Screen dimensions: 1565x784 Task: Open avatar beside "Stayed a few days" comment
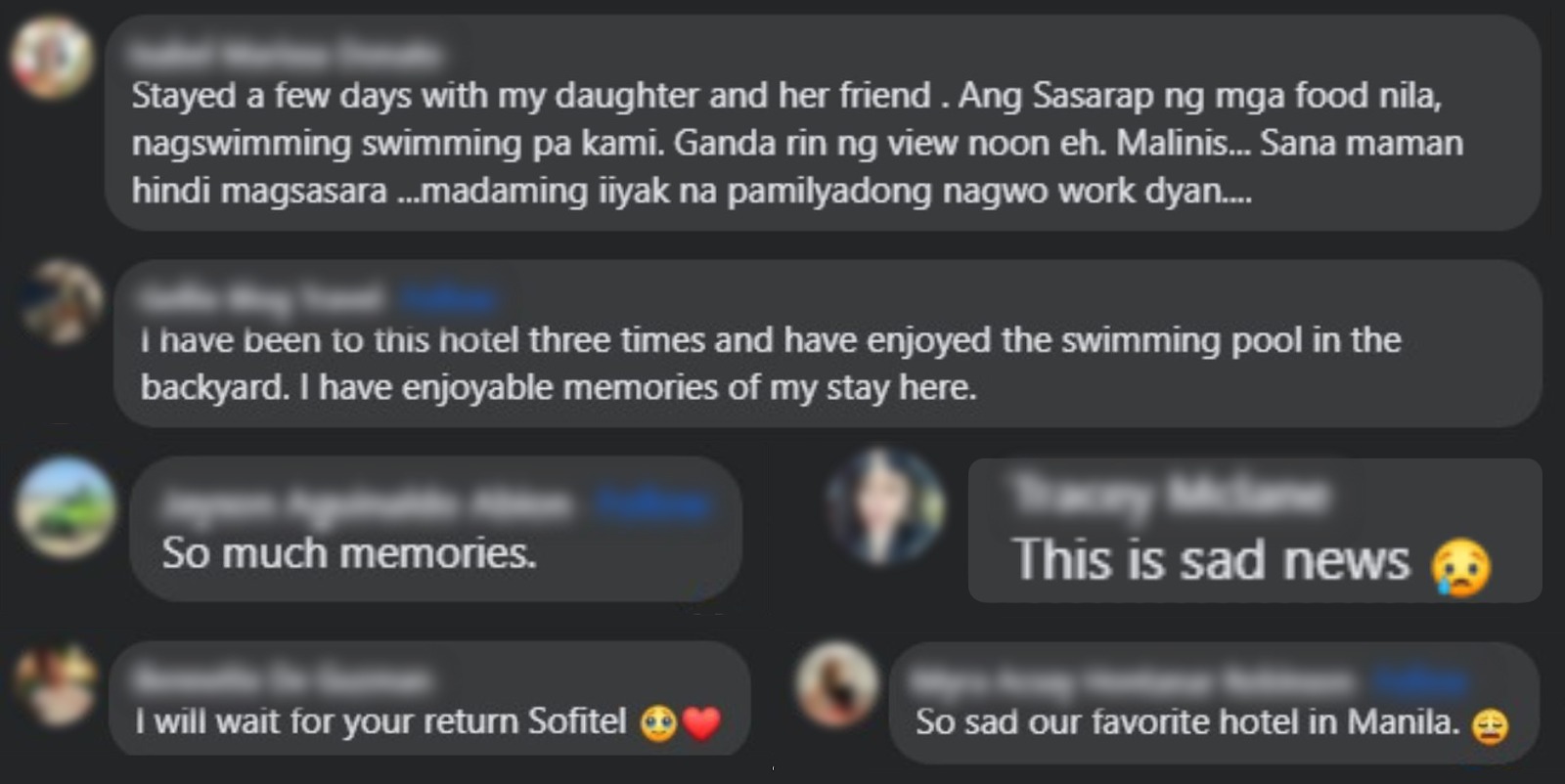(52, 57)
